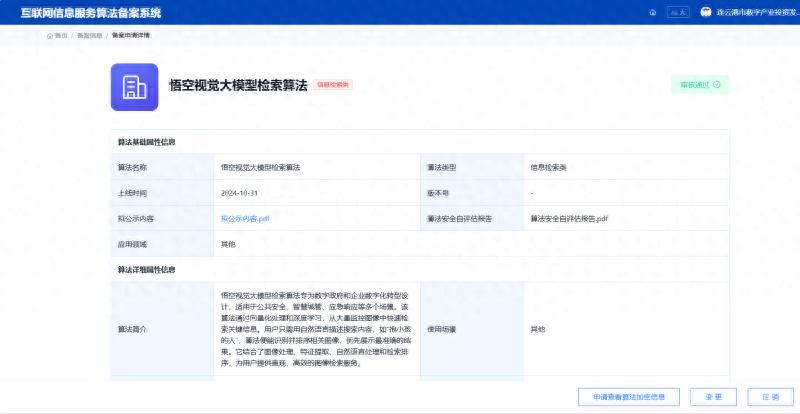Click the 算法详细属性信息 section header
This screenshot has height=414, width=800.
tap(147, 270)
